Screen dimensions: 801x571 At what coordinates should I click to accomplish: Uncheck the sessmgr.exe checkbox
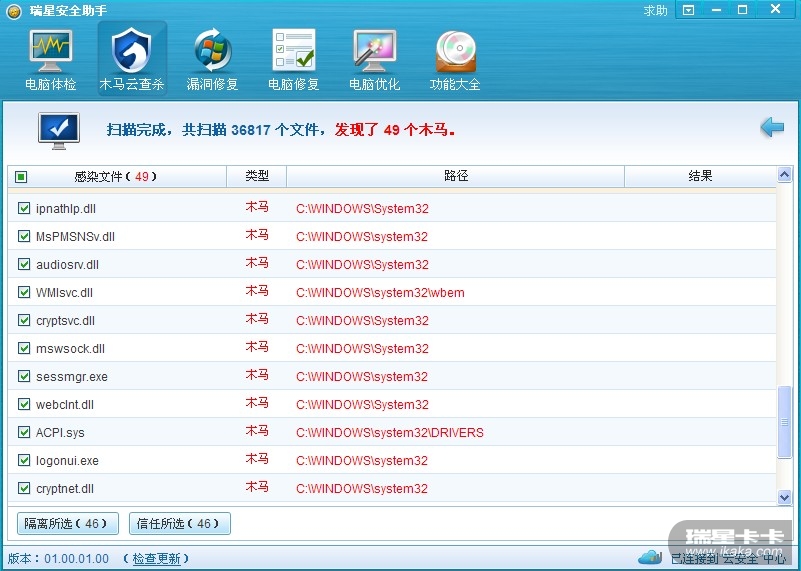tap(24, 376)
